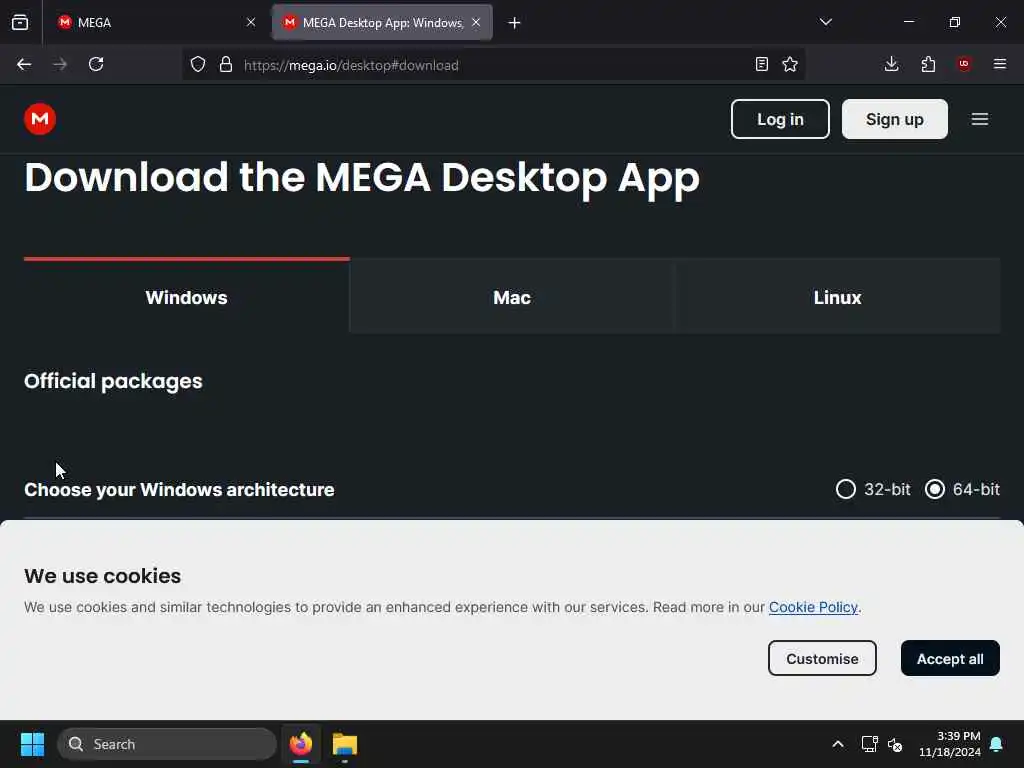This screenshot has height=768, width=1024.
Task: Open the network status tray icon
Action: pyautogui.click(x=869, y=744)
